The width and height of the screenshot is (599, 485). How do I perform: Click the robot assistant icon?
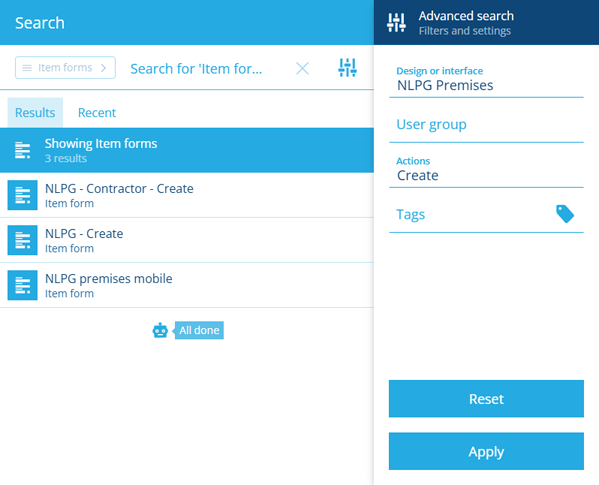(x=160, y=330)
